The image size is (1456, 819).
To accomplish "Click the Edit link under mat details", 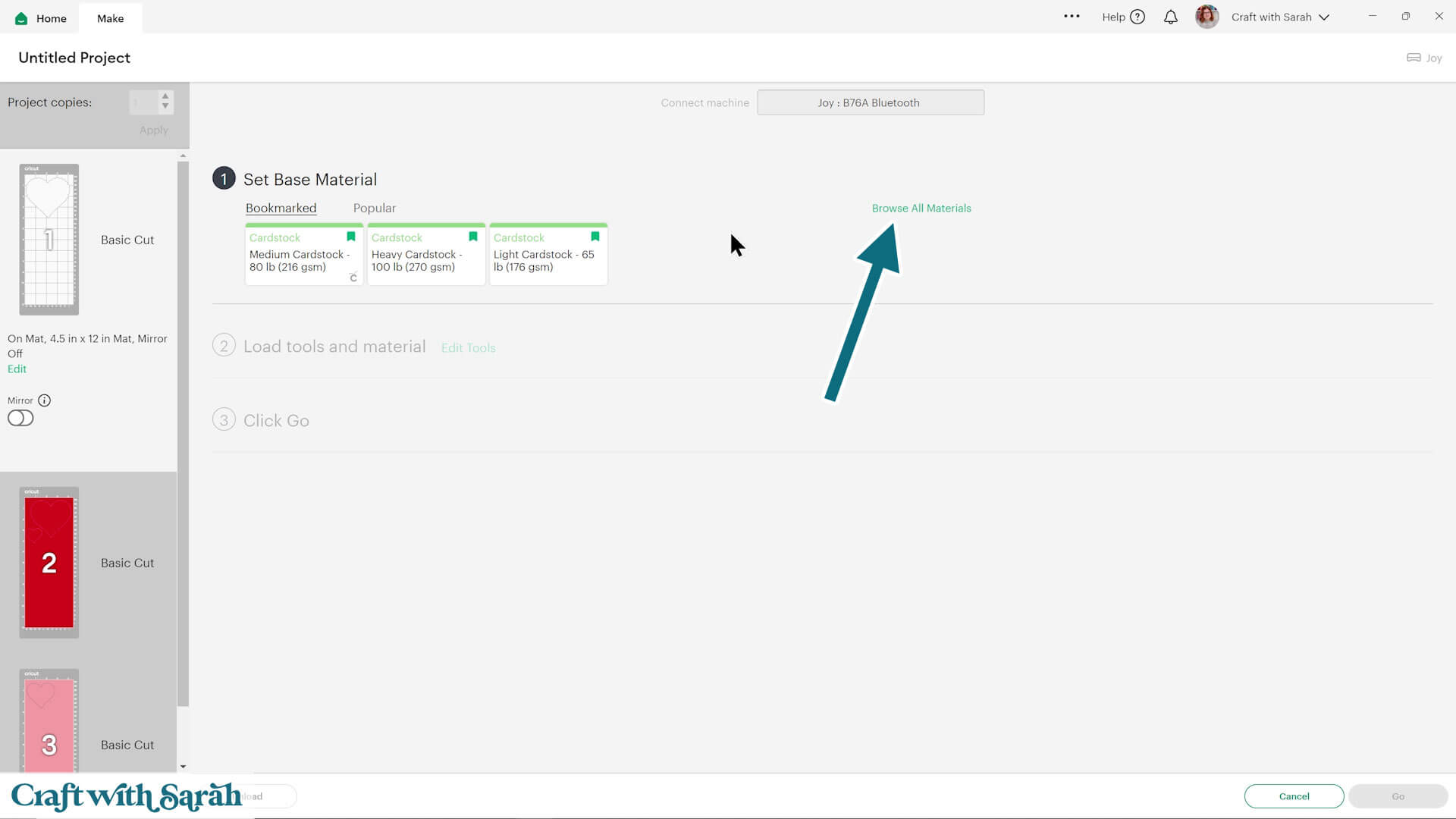I will click(17, 369).
